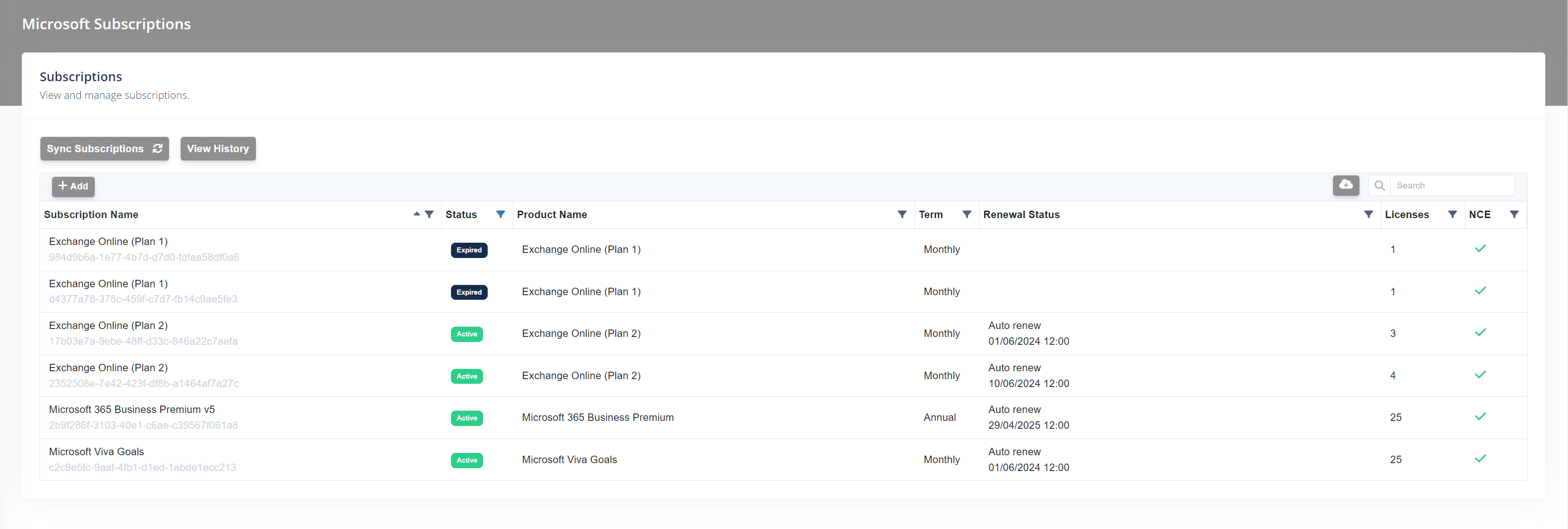The width and height of the screenshot is (1568, 529).
Task: Click the Active status badge for Microsoft Viva Goals
Action: pos(467,460)
